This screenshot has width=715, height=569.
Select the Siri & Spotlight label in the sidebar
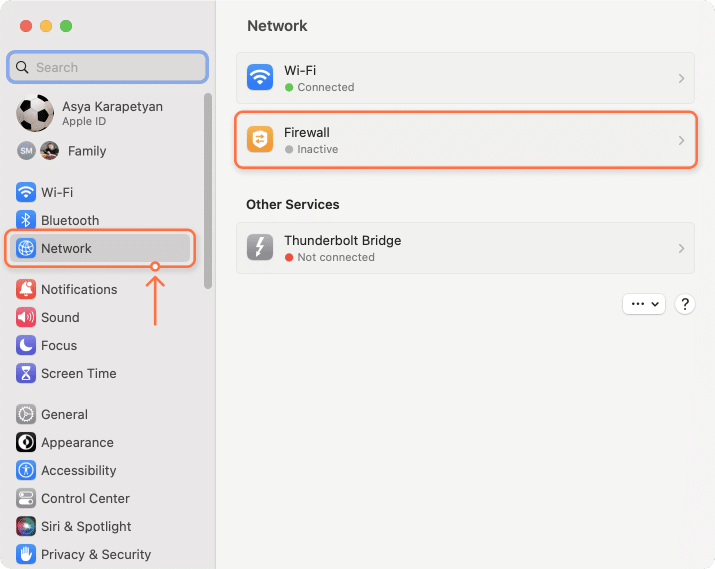tap(86, 527)
